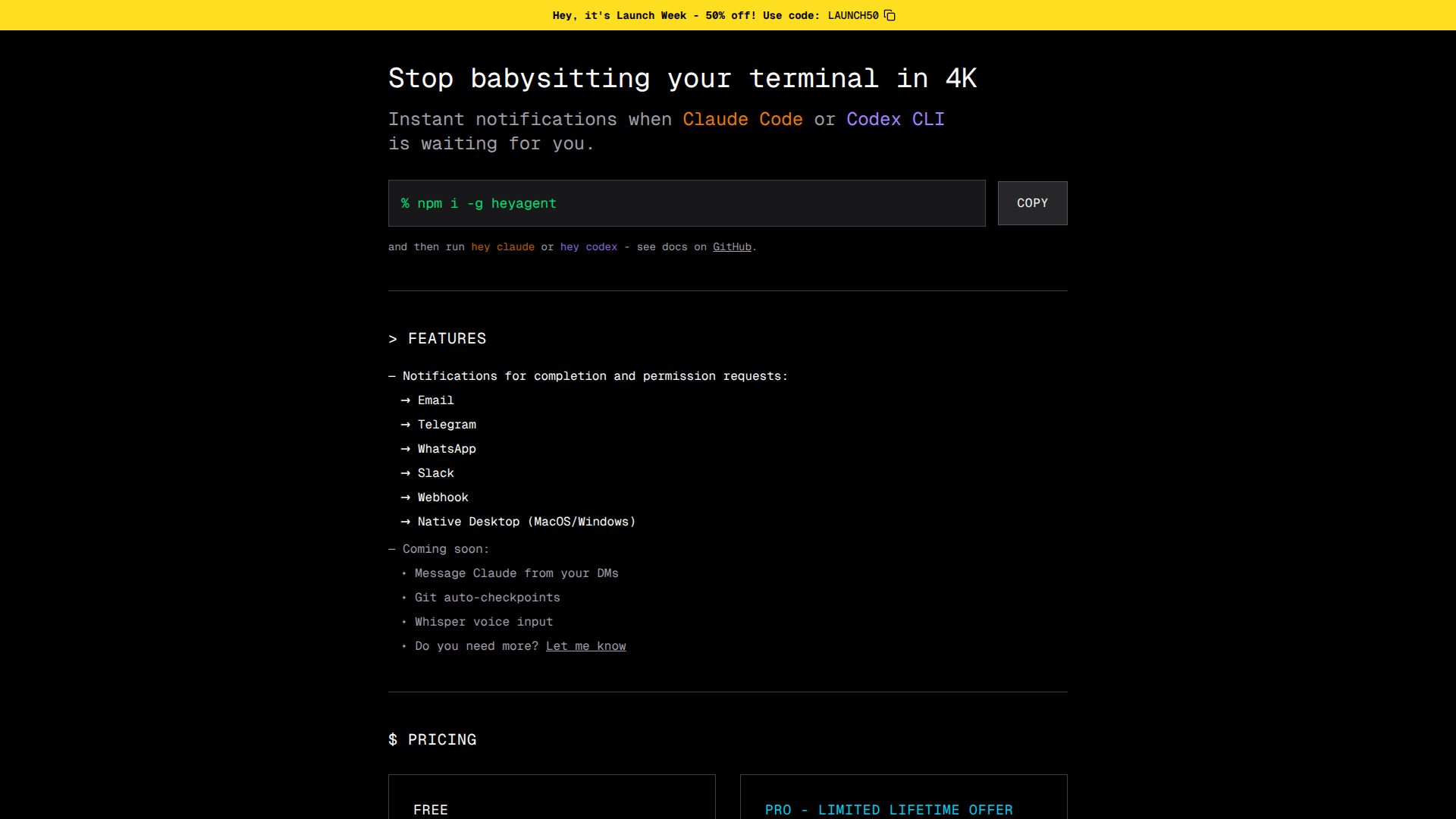Click the 'Claude Code' highlighted text
Image resolution: width=1456 pixels, height=819 pixels.
742,119
